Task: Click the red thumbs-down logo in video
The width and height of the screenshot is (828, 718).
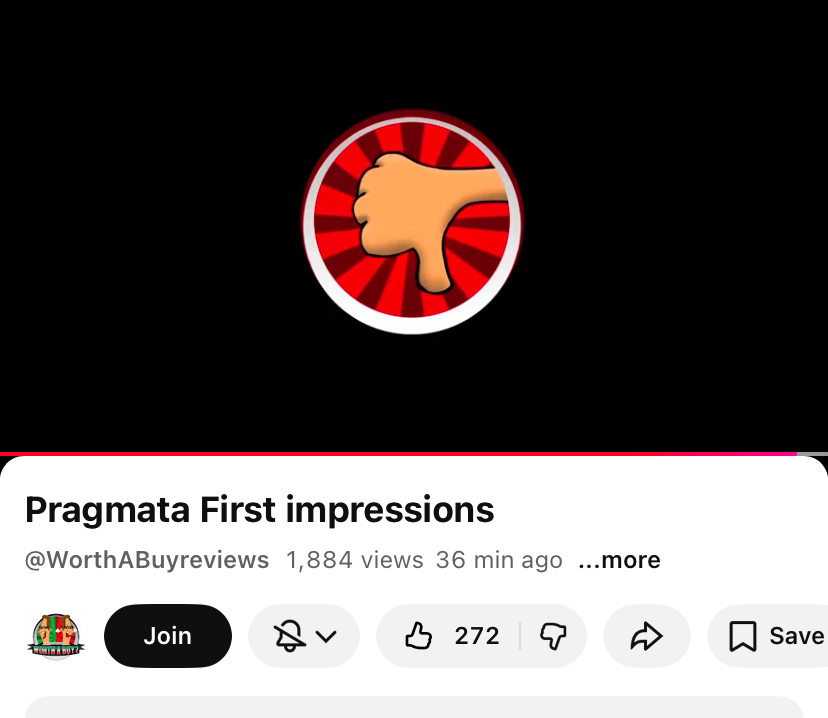Action: 412,222
